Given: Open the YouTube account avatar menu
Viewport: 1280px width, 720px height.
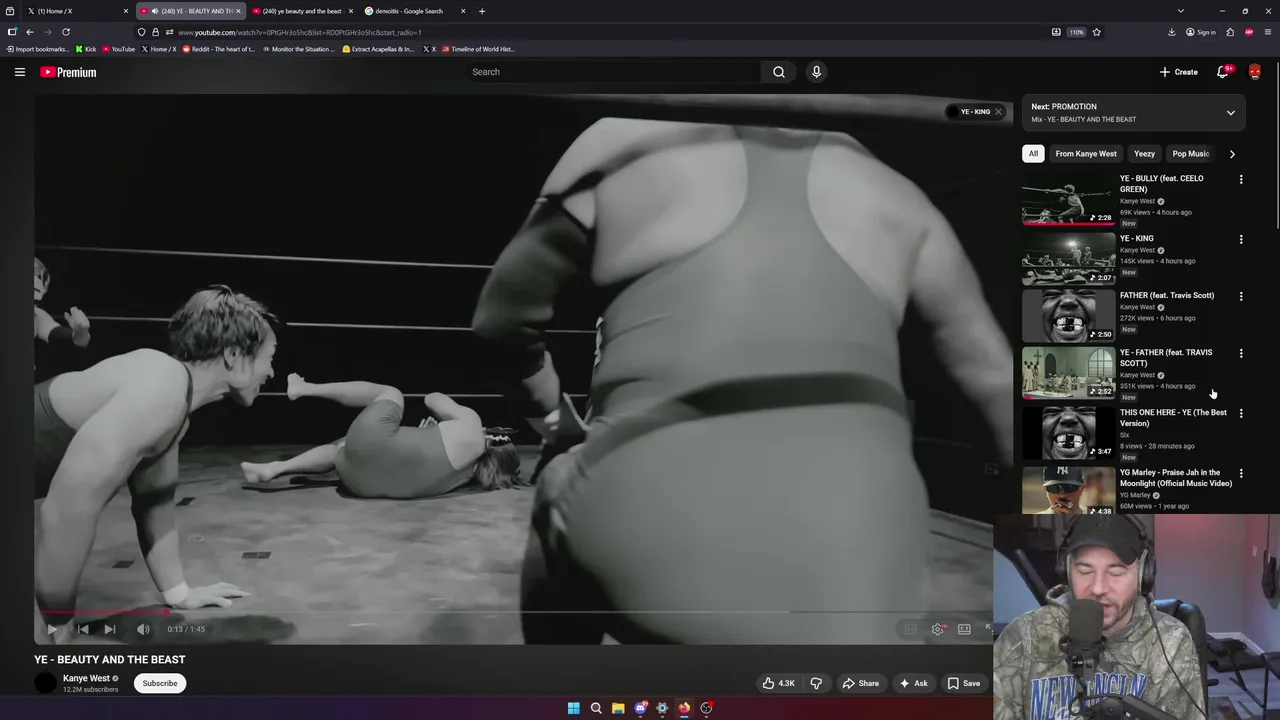Looking at the screenshot, I should 1255,72.
